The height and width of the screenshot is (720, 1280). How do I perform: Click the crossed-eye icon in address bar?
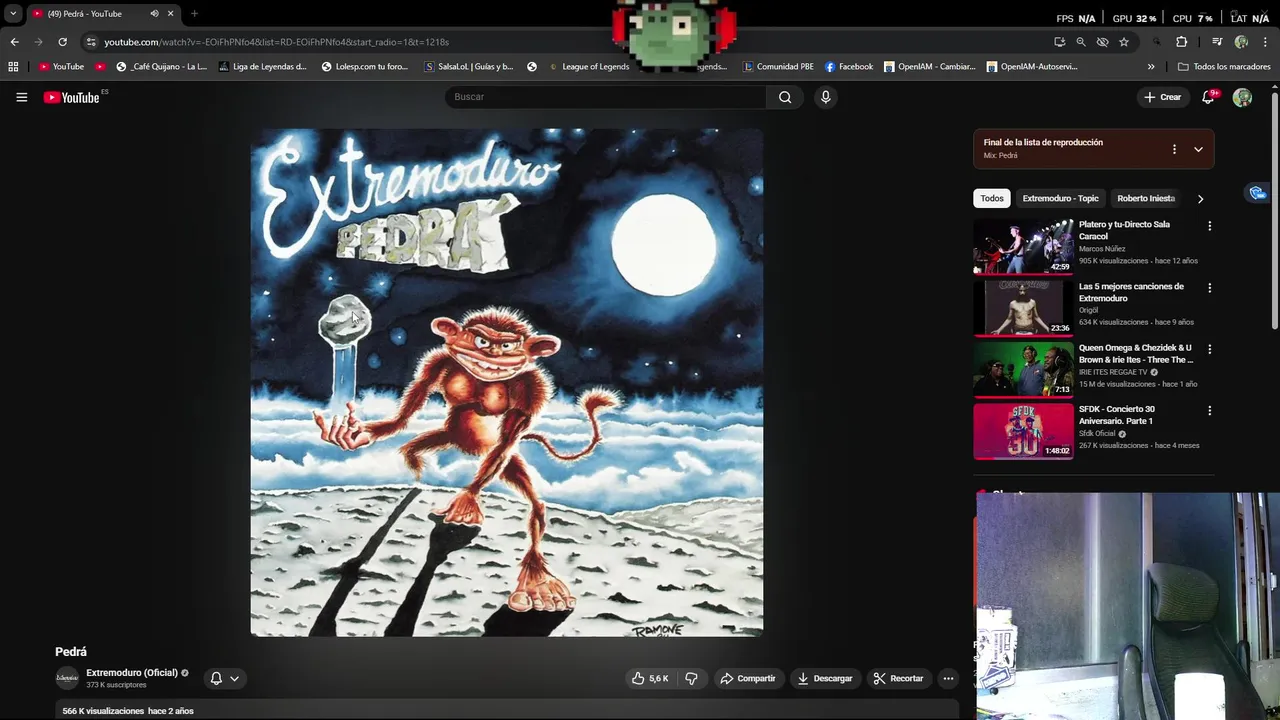pyautogui.click(x=1102, y=42)
